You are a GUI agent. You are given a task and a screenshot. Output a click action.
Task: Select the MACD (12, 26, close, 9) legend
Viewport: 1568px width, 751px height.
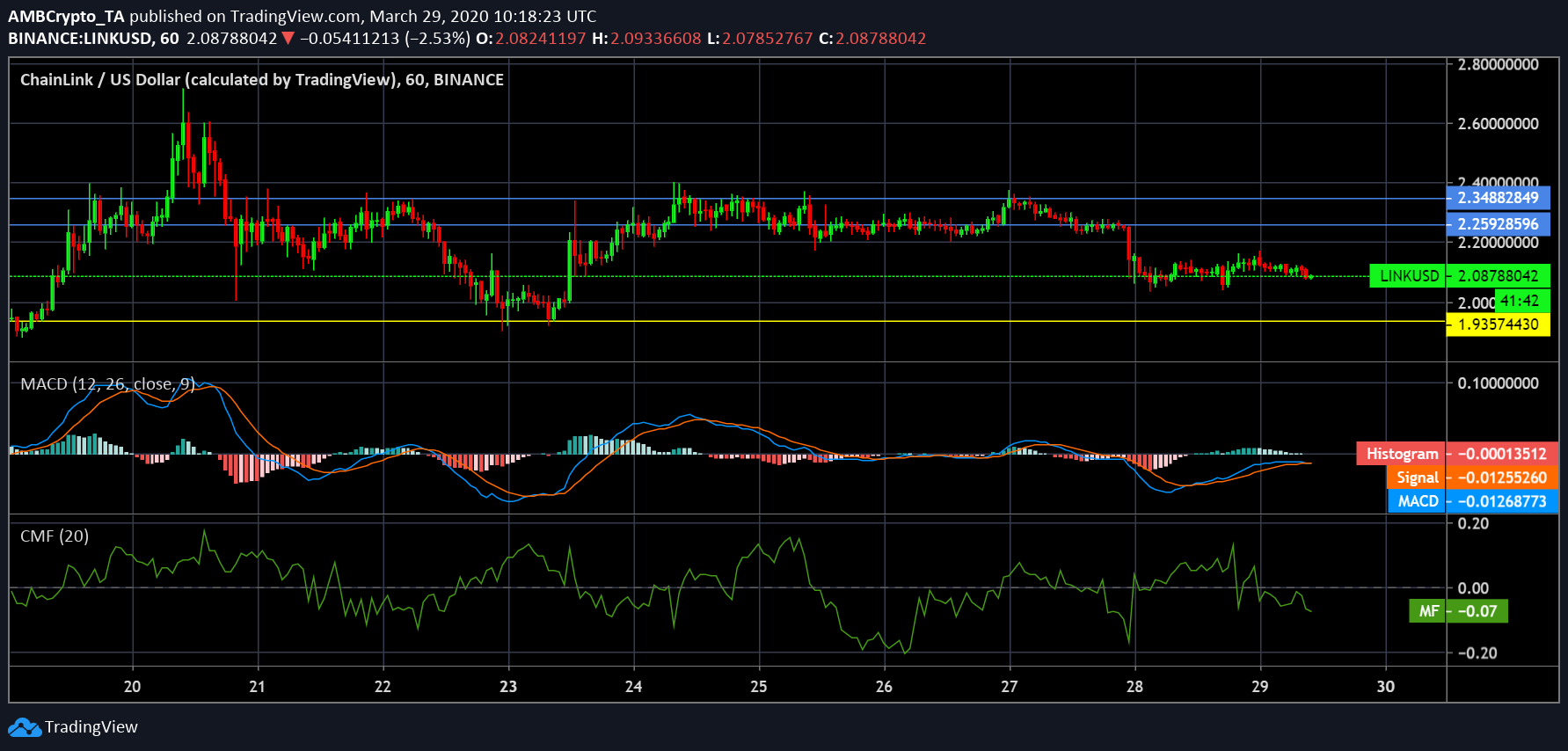107,383
